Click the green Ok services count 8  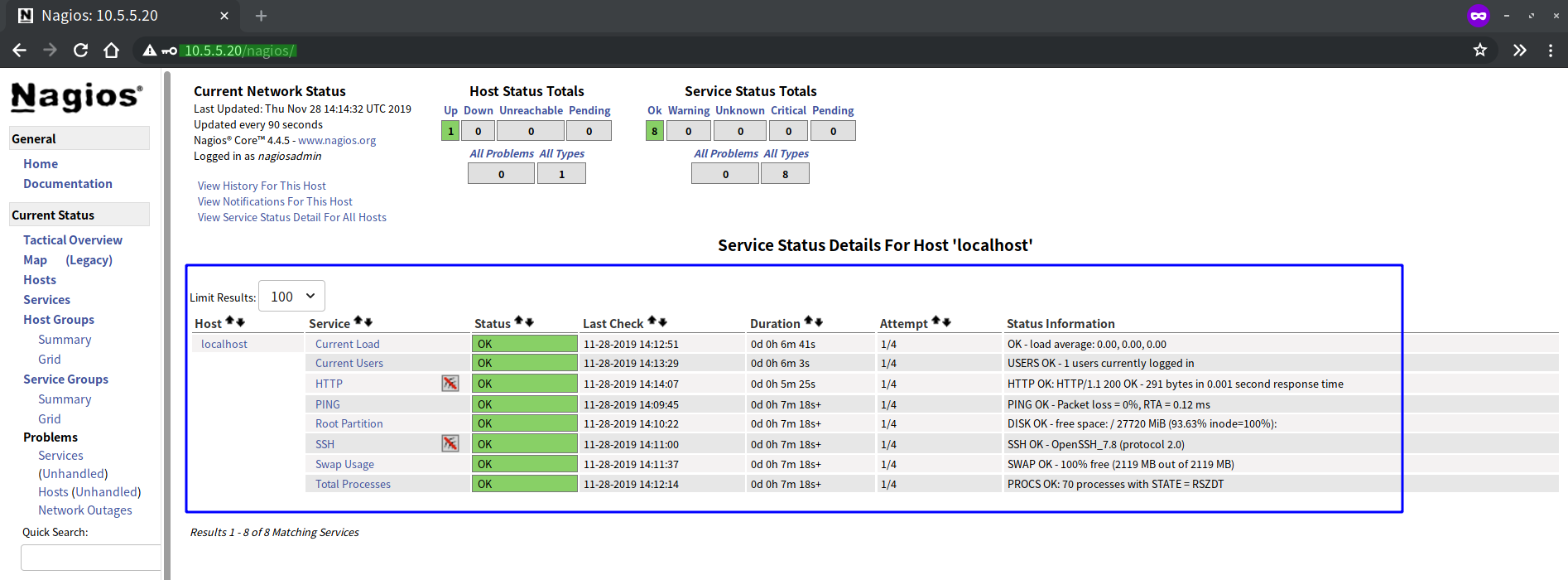[655, 131]
